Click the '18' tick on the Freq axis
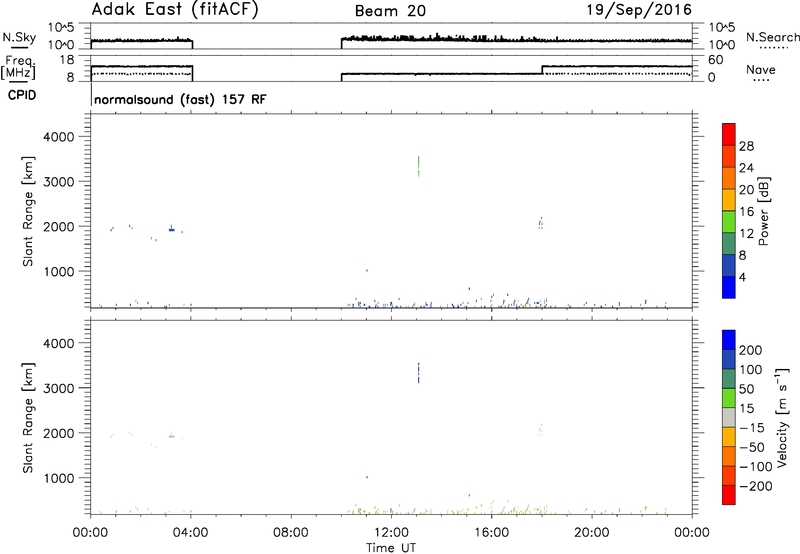800x554 pixels. [x=66, y=60]
